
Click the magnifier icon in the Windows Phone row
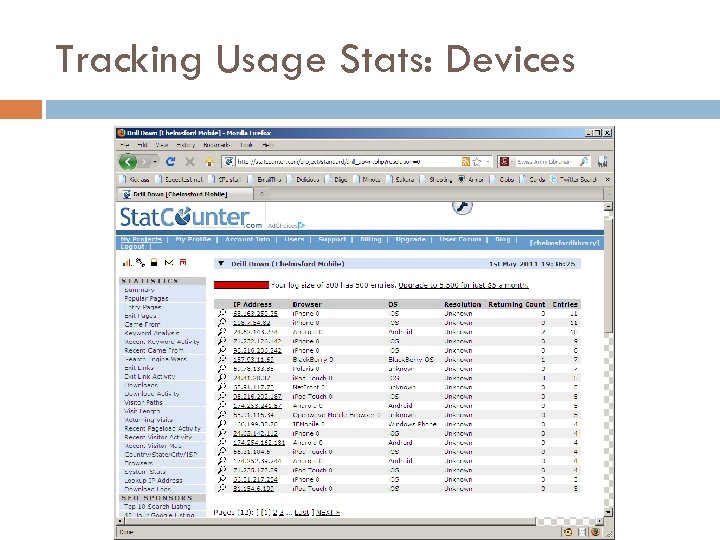click(x=222, y=423)
